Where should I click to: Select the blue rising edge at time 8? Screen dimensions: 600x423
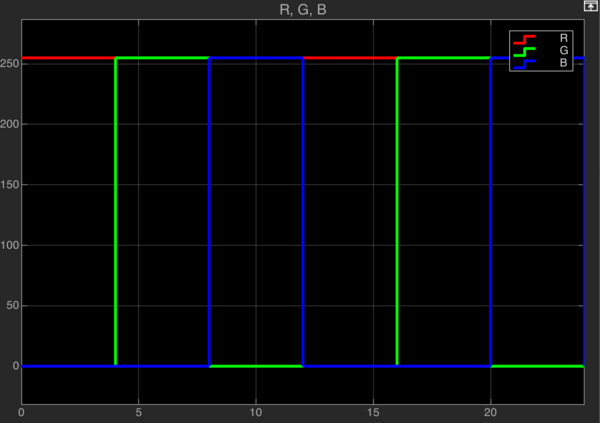(209, 210)
